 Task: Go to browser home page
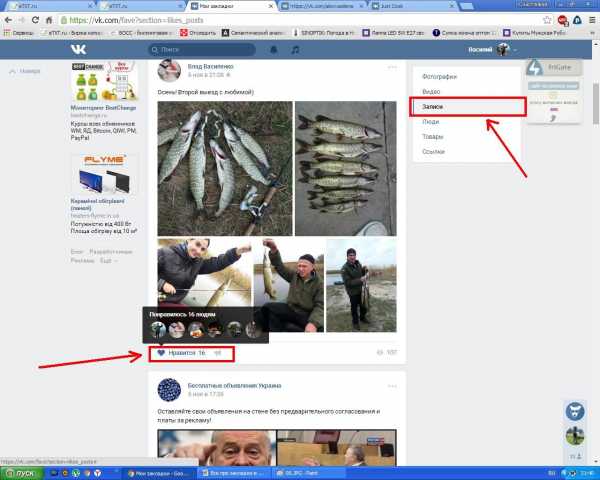click(x=49, y=20)
